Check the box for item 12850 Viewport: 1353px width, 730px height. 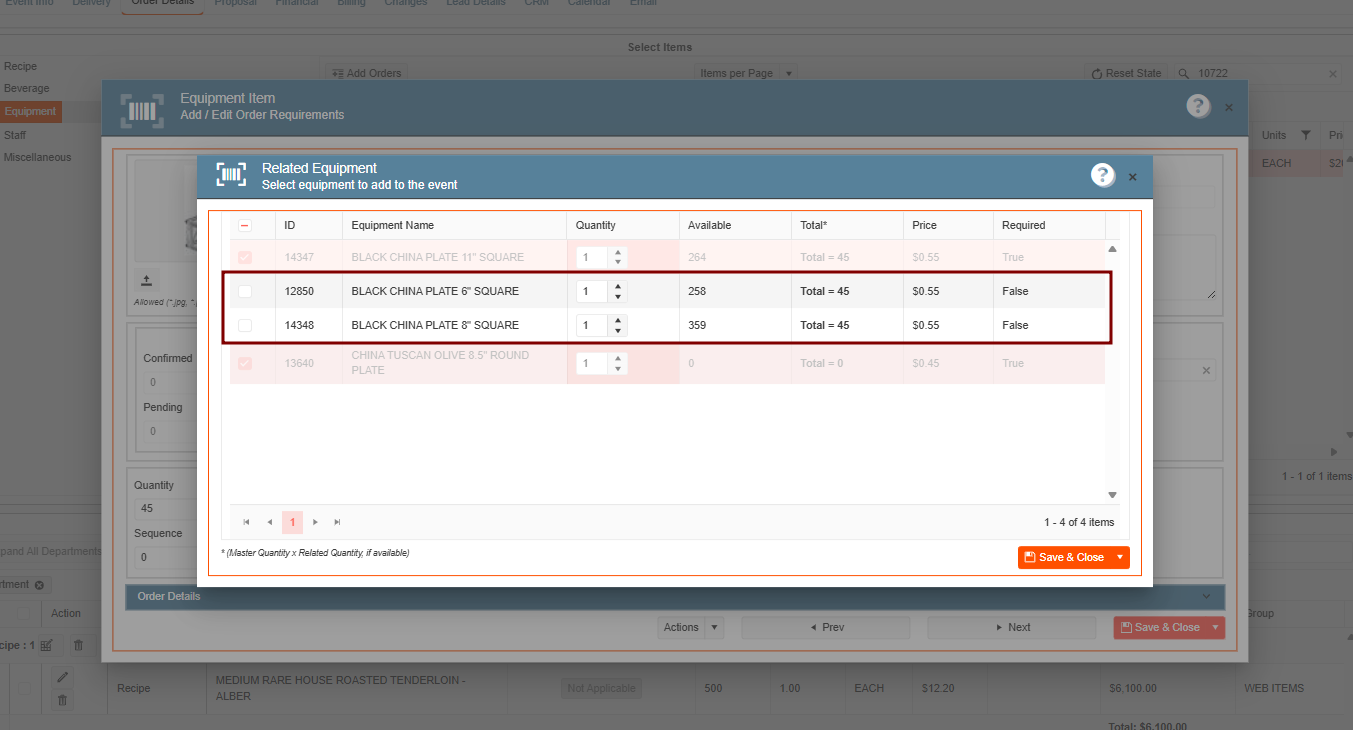245,292
